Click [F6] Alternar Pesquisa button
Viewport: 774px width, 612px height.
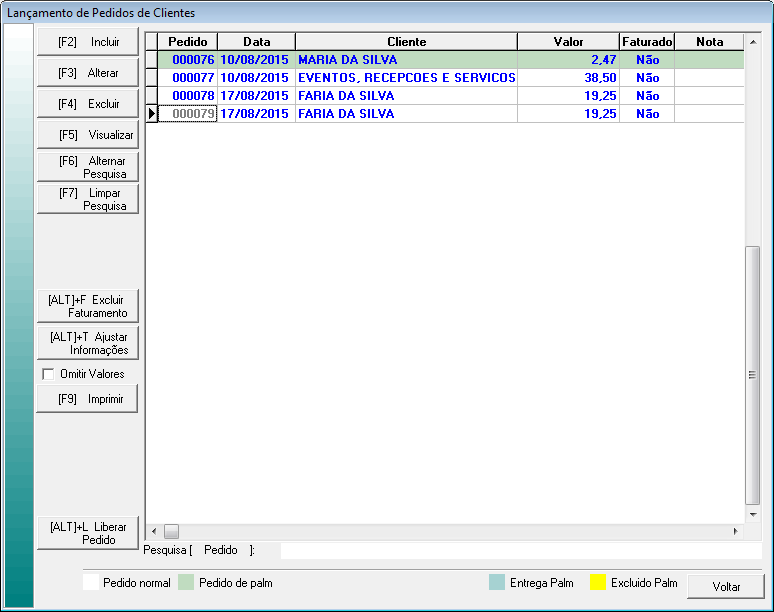pyautogui.click(x=88, y=167)
